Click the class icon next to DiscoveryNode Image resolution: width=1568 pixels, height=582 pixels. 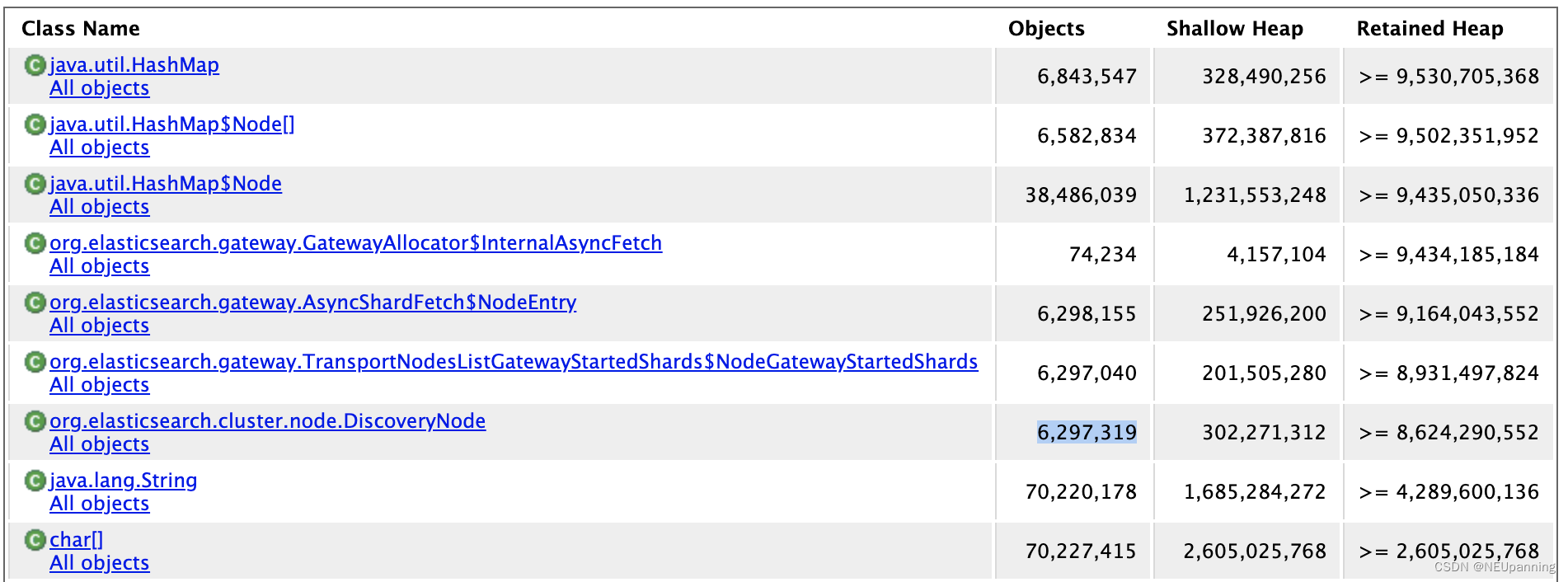(x=34, y=421)
